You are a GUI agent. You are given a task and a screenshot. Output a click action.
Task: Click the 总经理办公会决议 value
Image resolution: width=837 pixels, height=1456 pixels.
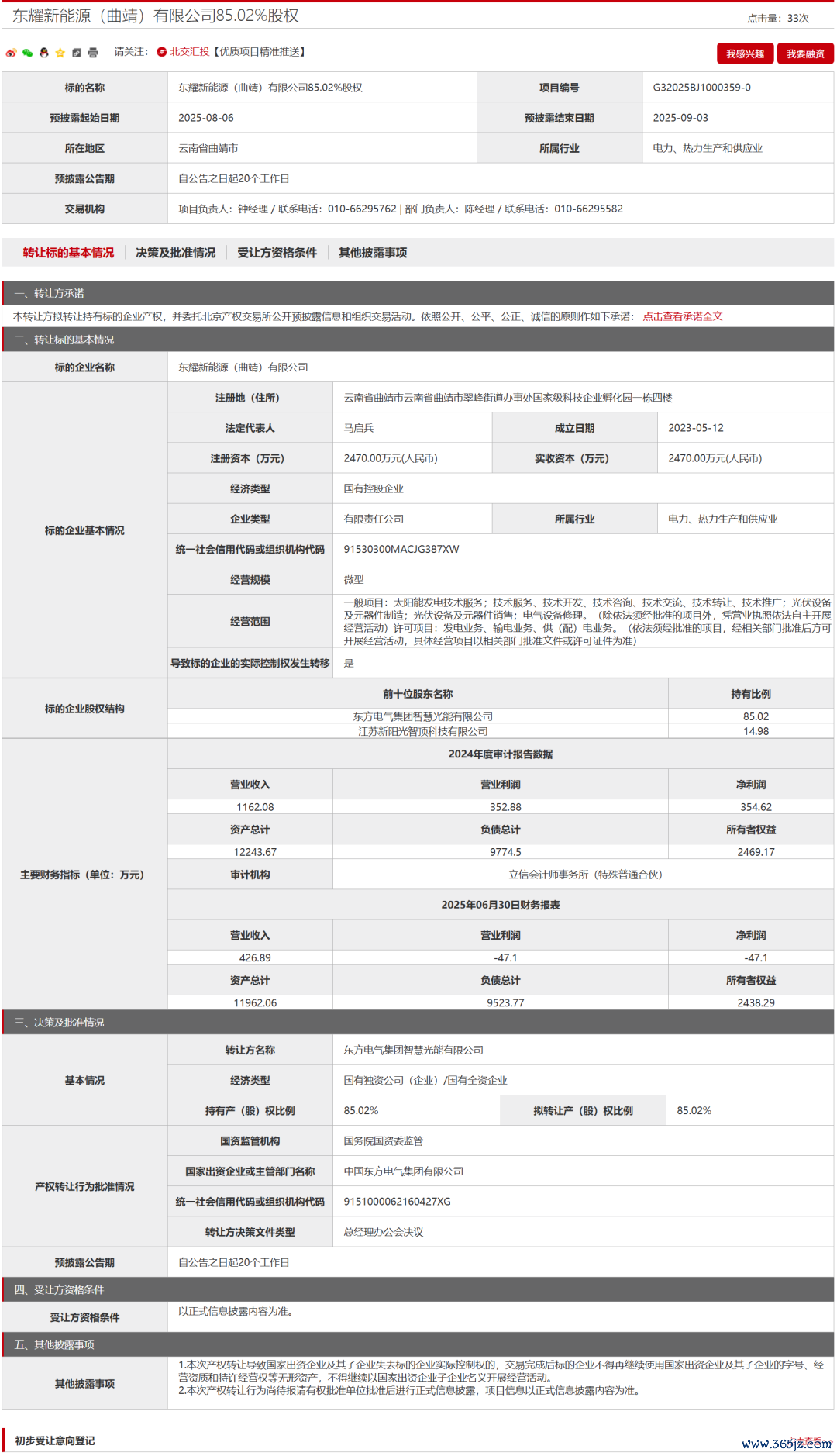coord(384,1232)
